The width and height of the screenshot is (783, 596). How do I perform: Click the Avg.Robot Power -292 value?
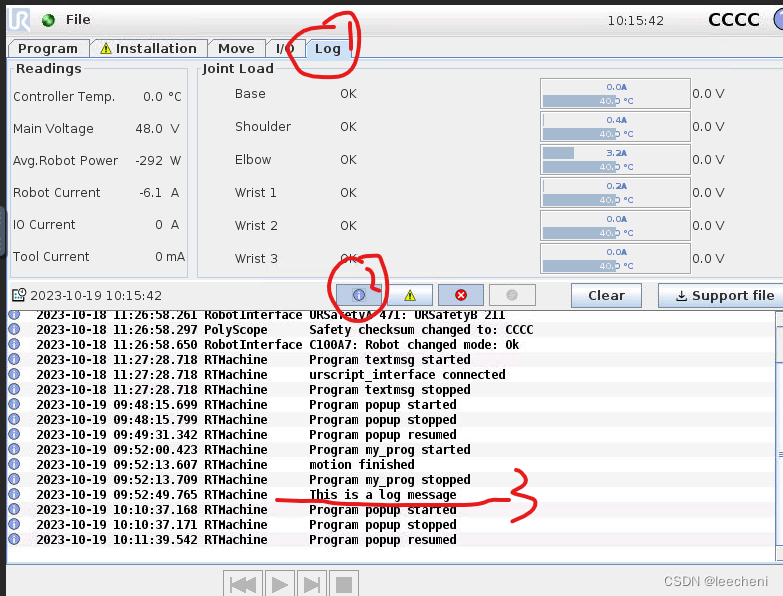click(149, 161)
